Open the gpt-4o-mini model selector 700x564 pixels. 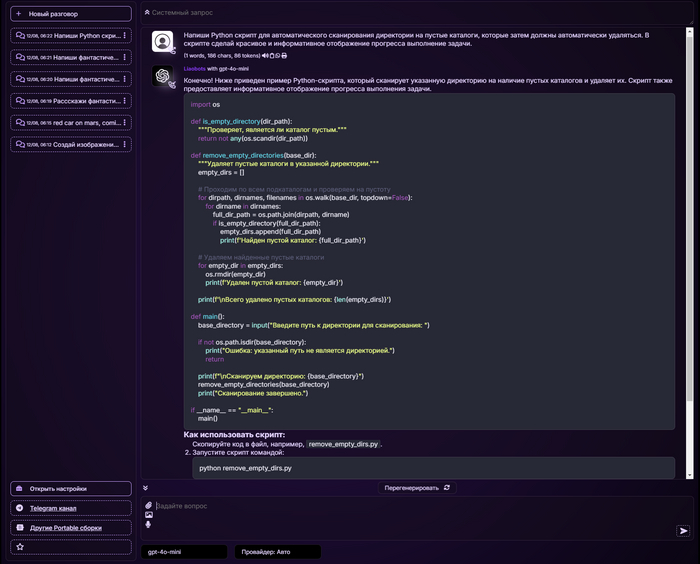coord(184,552)
